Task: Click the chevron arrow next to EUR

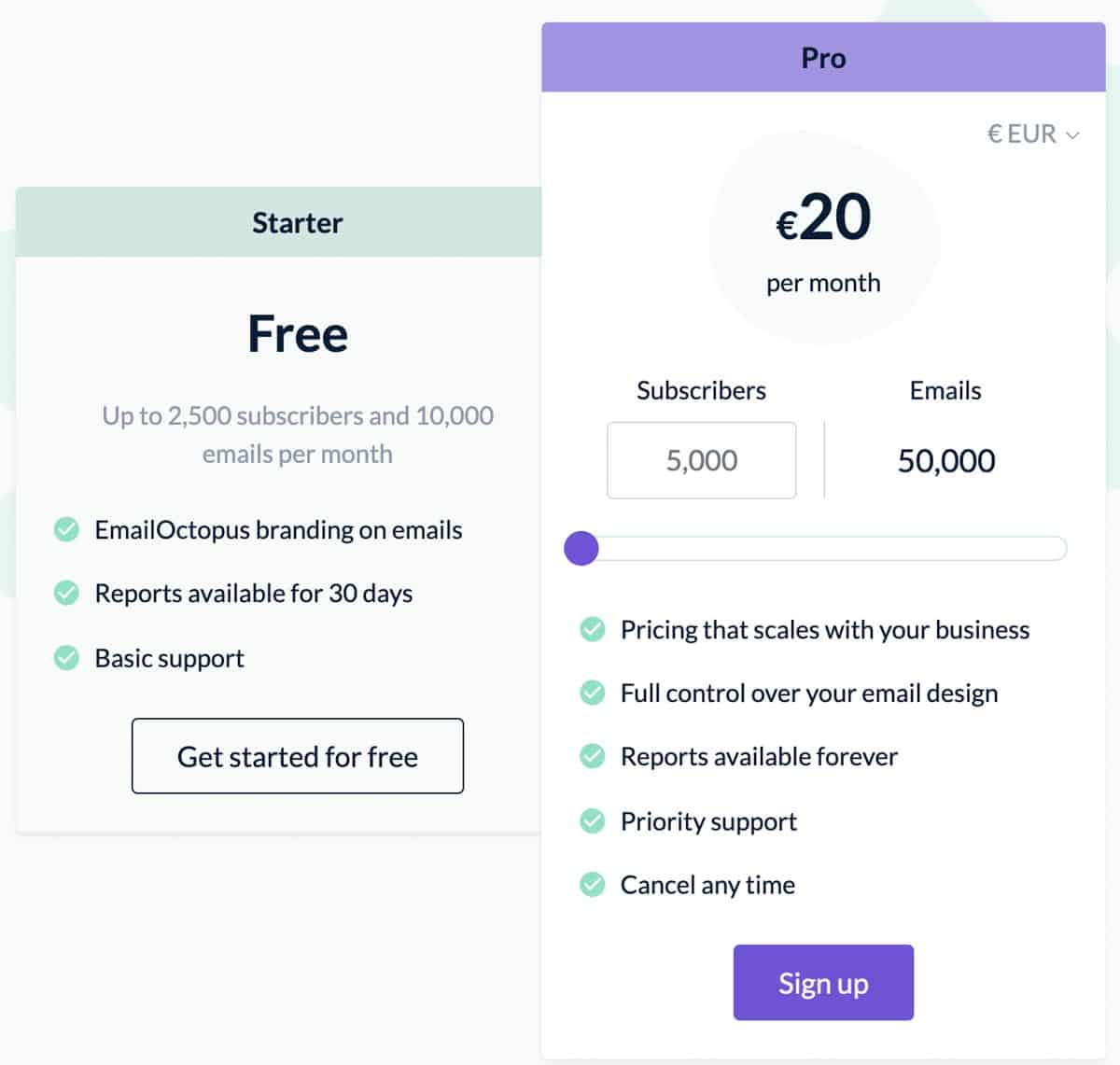Action: [1072, 135]
